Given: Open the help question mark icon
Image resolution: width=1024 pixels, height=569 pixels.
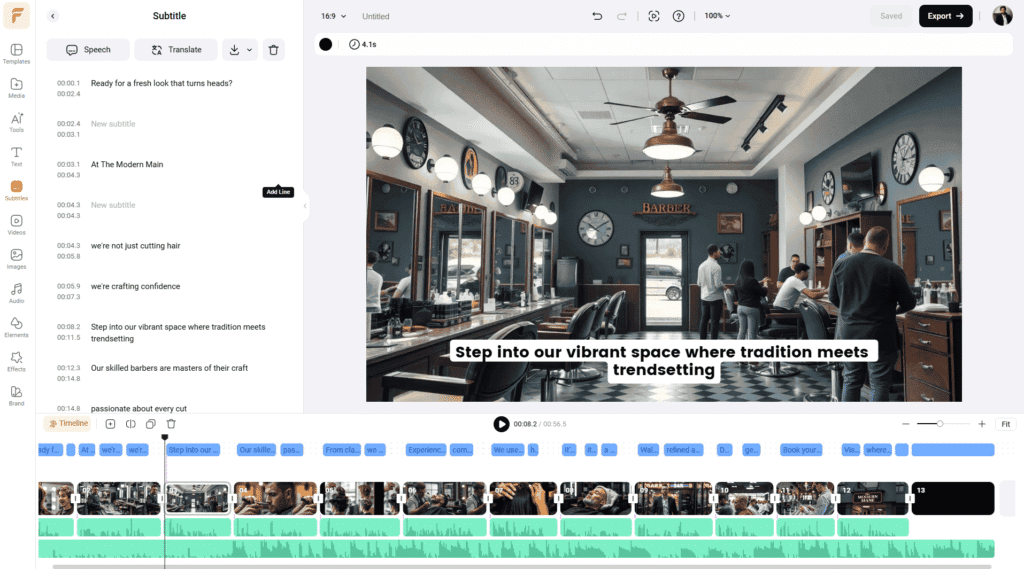Looking at the screenshot, I should [x=679, y=16].
